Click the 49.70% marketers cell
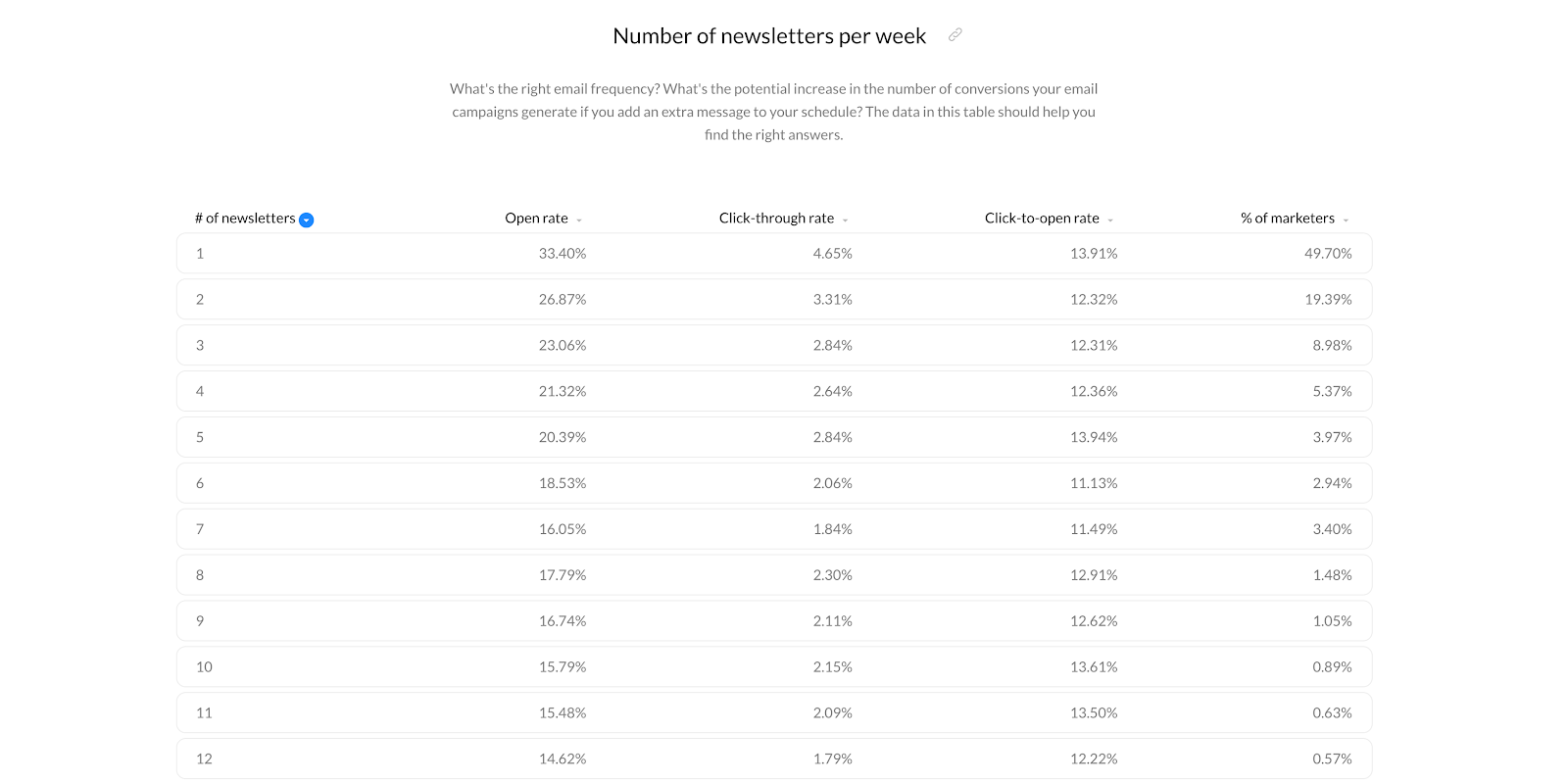 [1328, 253]
